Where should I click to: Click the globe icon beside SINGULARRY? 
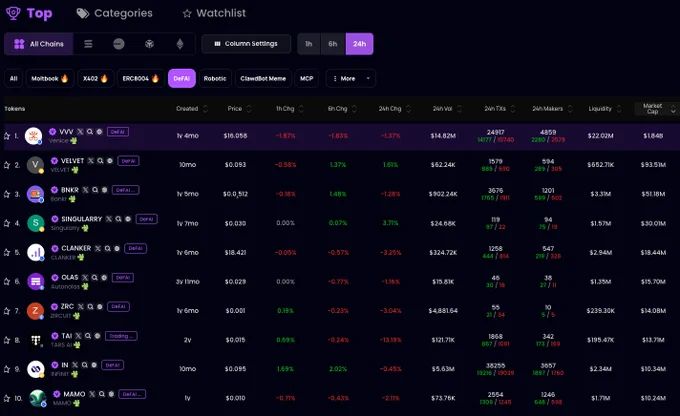[128, 219]
